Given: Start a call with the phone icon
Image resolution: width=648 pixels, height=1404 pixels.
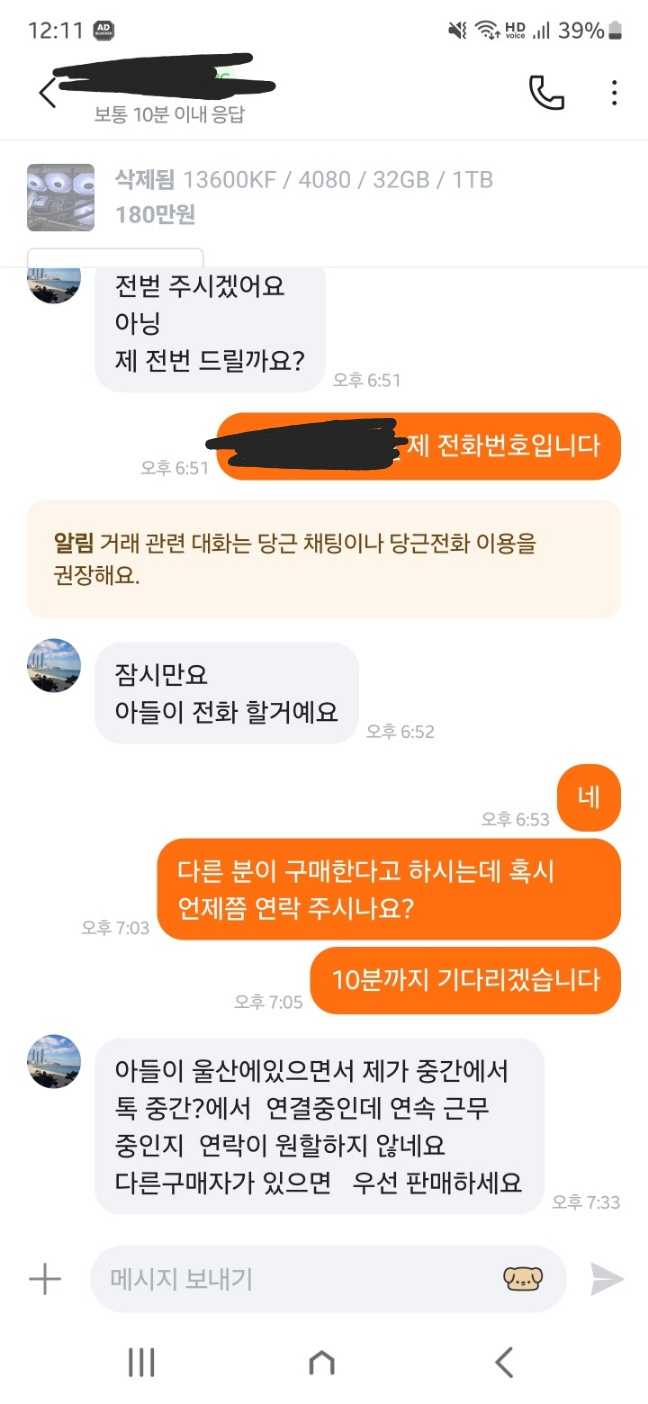Looking at the screenshot, I should pos(546,93).
